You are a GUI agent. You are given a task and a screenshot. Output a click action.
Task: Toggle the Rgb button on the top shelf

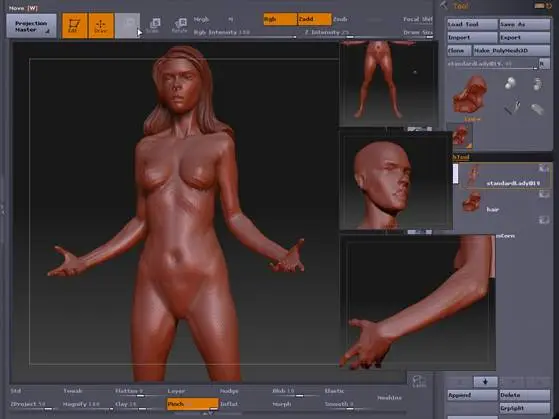click(x=280, y=19)
